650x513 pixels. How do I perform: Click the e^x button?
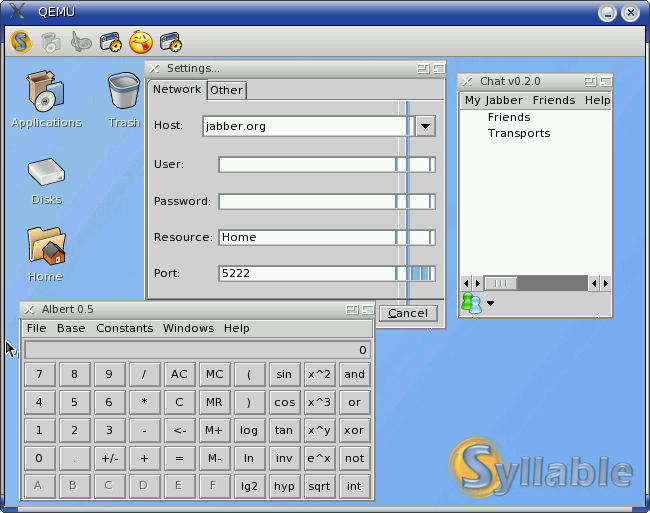(319, 458)
